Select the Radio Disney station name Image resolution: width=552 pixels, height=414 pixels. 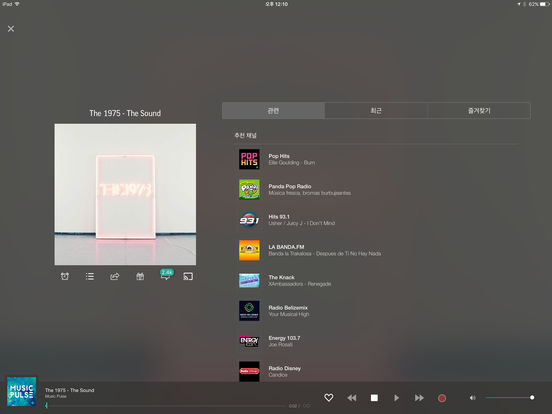(x=284, y=368)
